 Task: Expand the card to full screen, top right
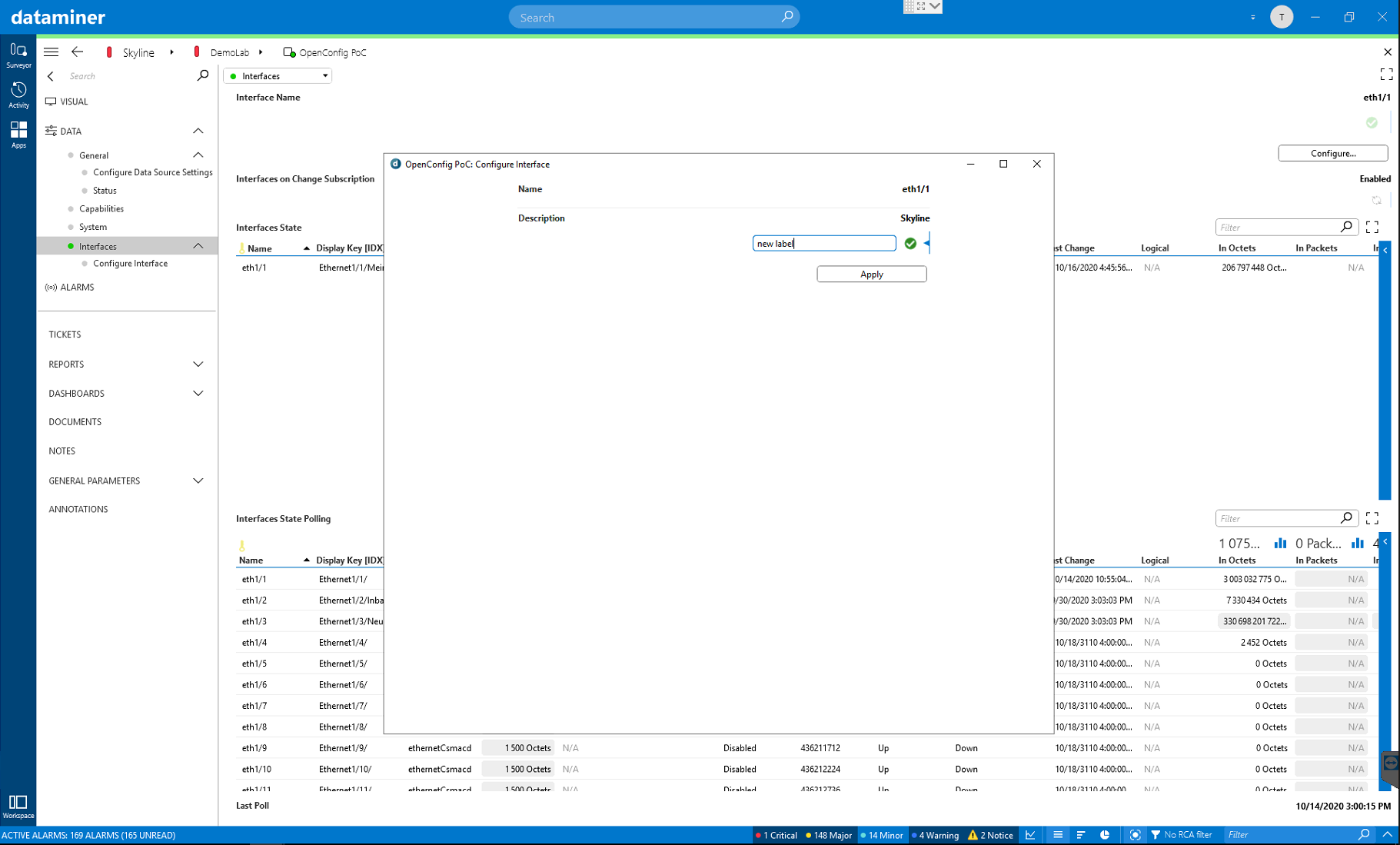coord(1386,75)
